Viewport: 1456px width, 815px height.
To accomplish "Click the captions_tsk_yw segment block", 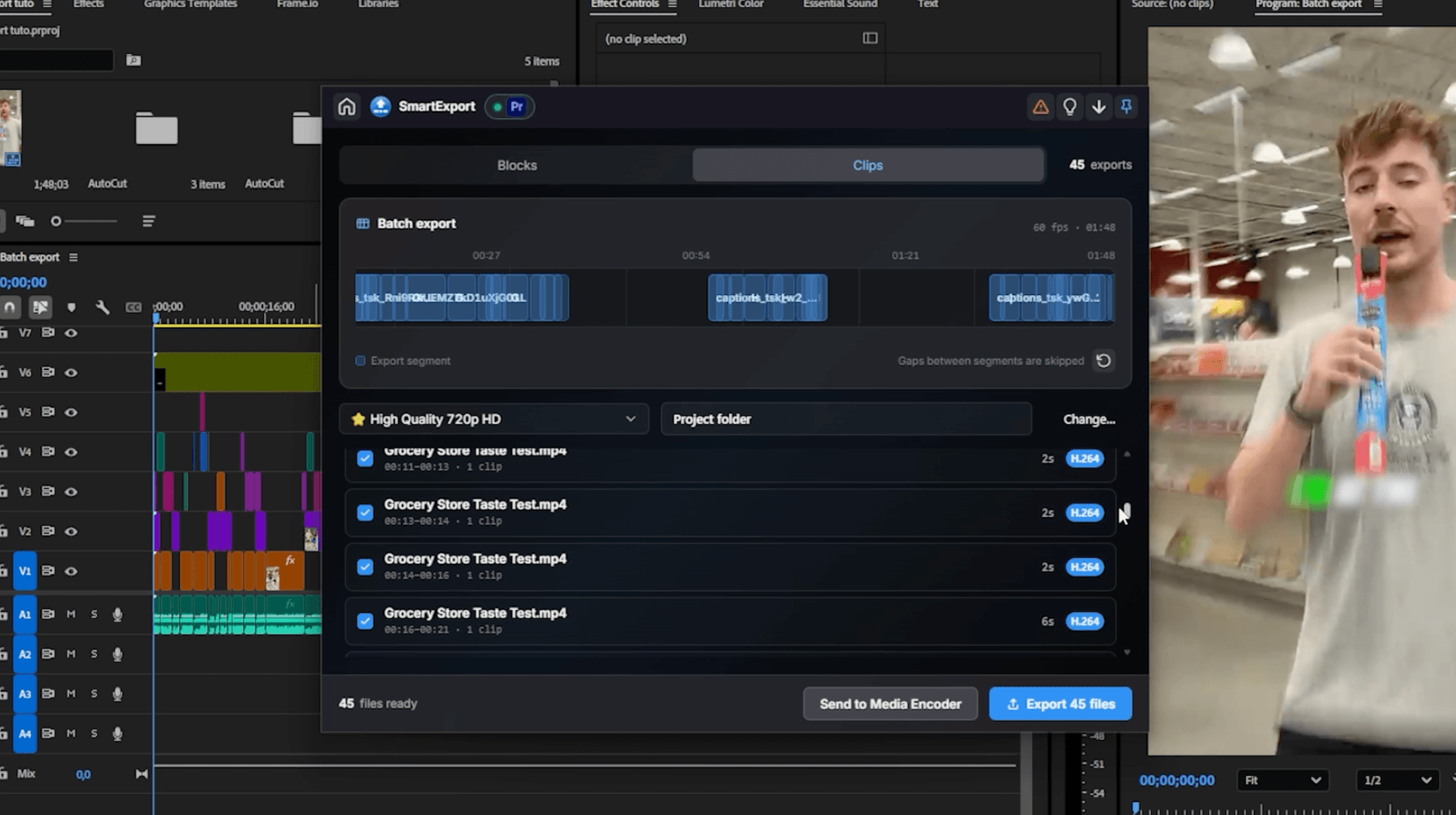I will tap(1050, 298).
